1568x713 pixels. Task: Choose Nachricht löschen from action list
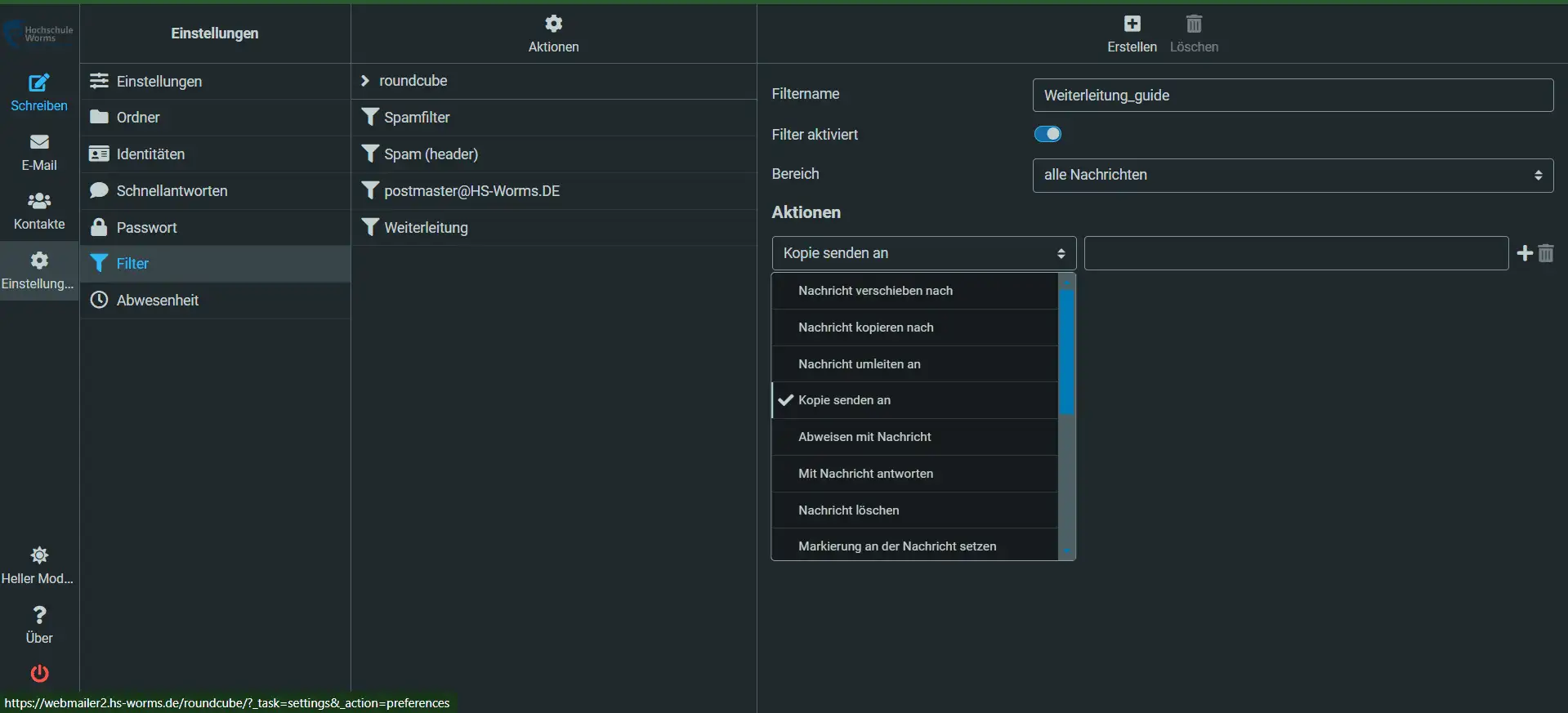(848, 510)
